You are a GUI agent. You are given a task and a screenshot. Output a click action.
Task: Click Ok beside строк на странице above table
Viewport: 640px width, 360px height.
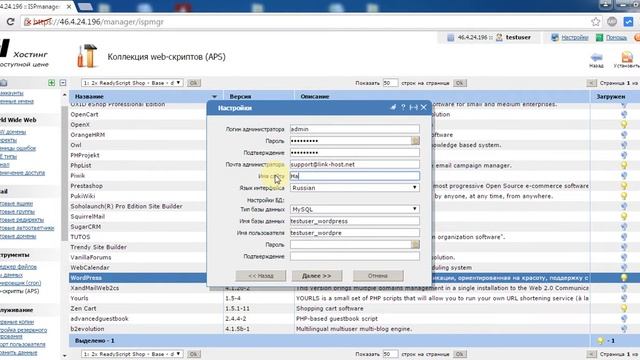(460, 83)
